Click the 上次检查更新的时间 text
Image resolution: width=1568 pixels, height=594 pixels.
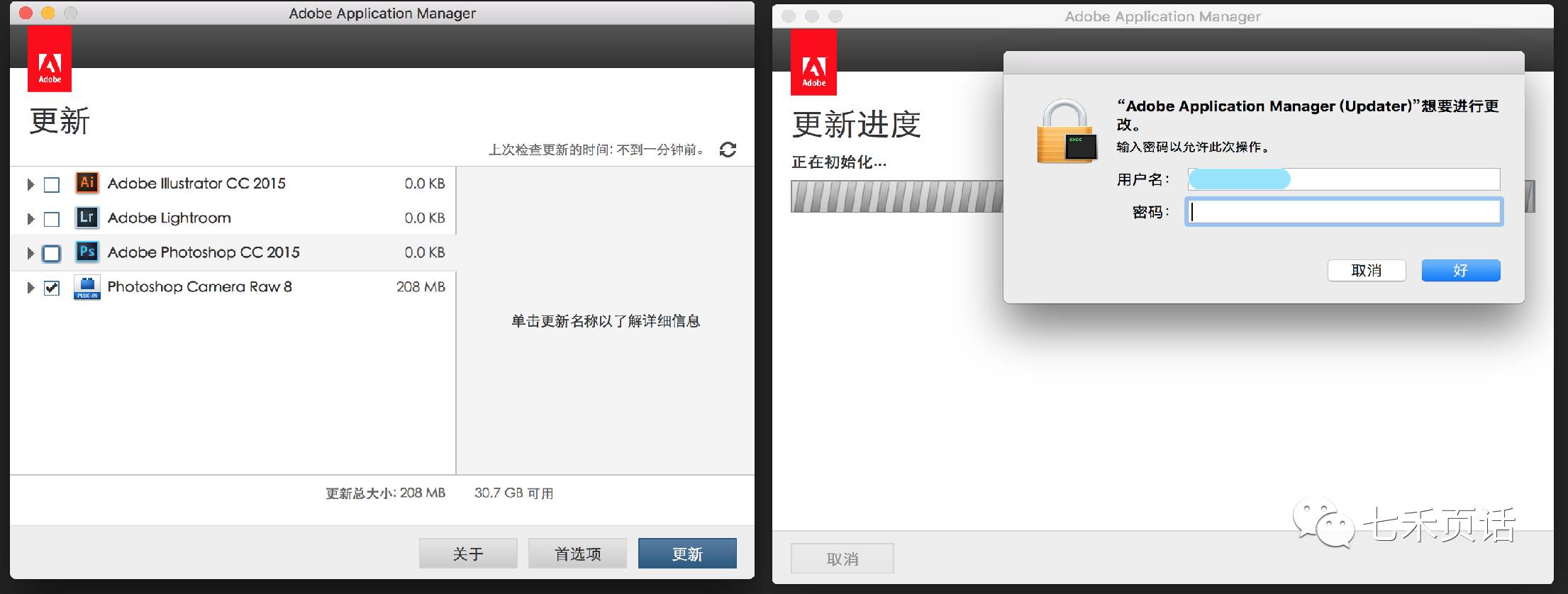point(597,150)
